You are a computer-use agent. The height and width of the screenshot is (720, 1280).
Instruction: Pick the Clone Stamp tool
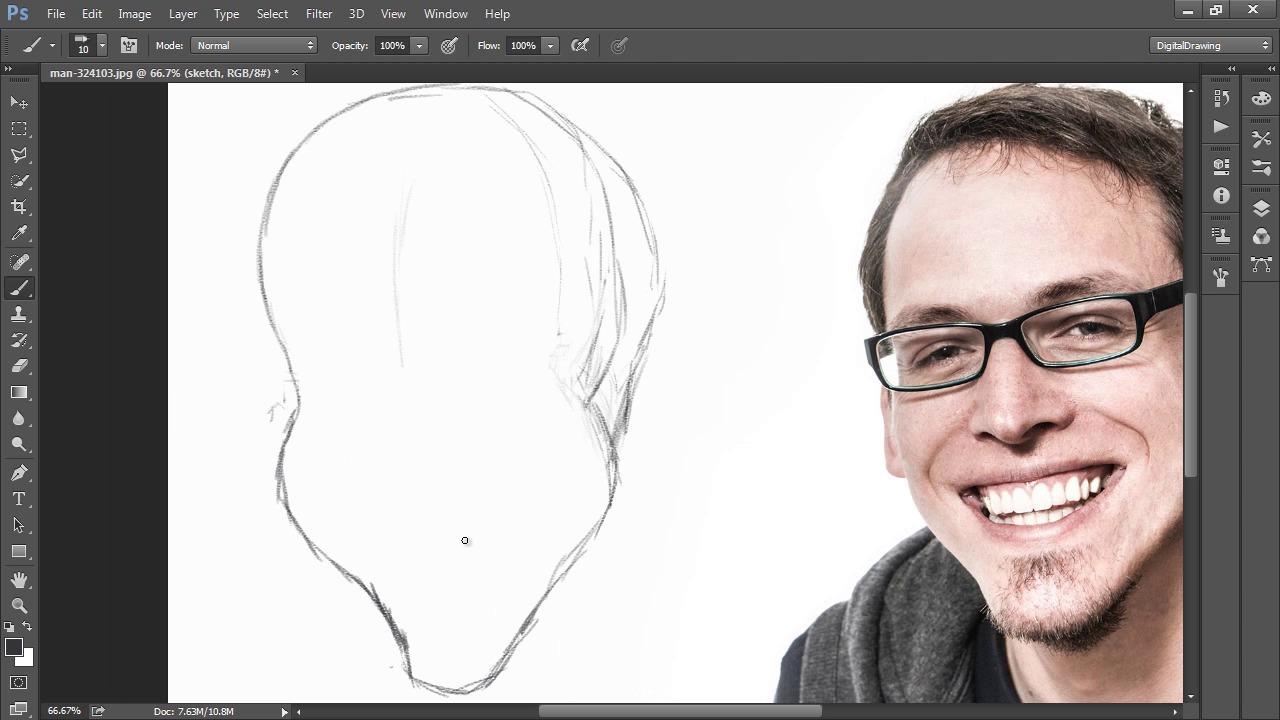[19, 314]
